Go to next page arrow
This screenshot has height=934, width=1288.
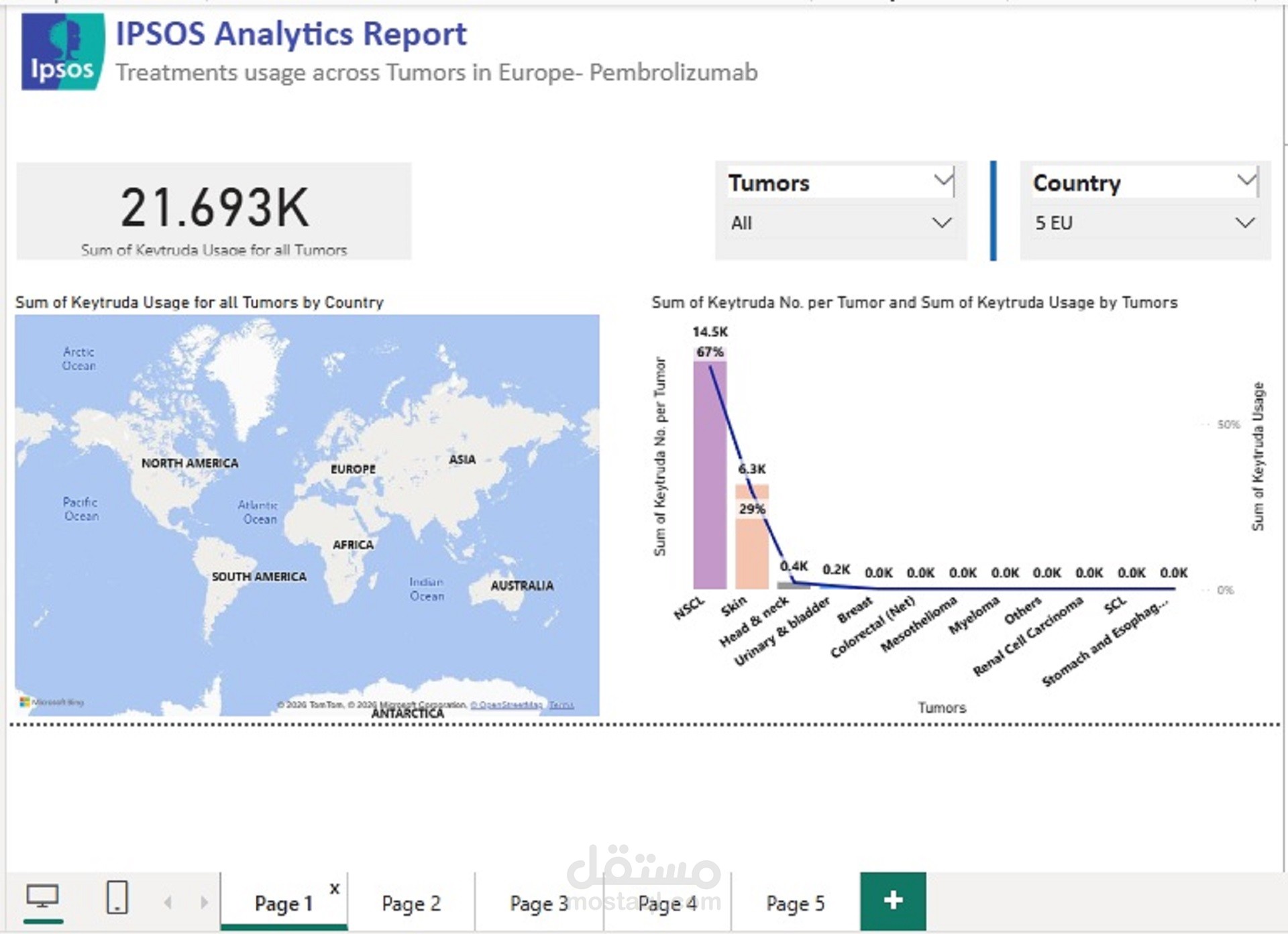204,902
